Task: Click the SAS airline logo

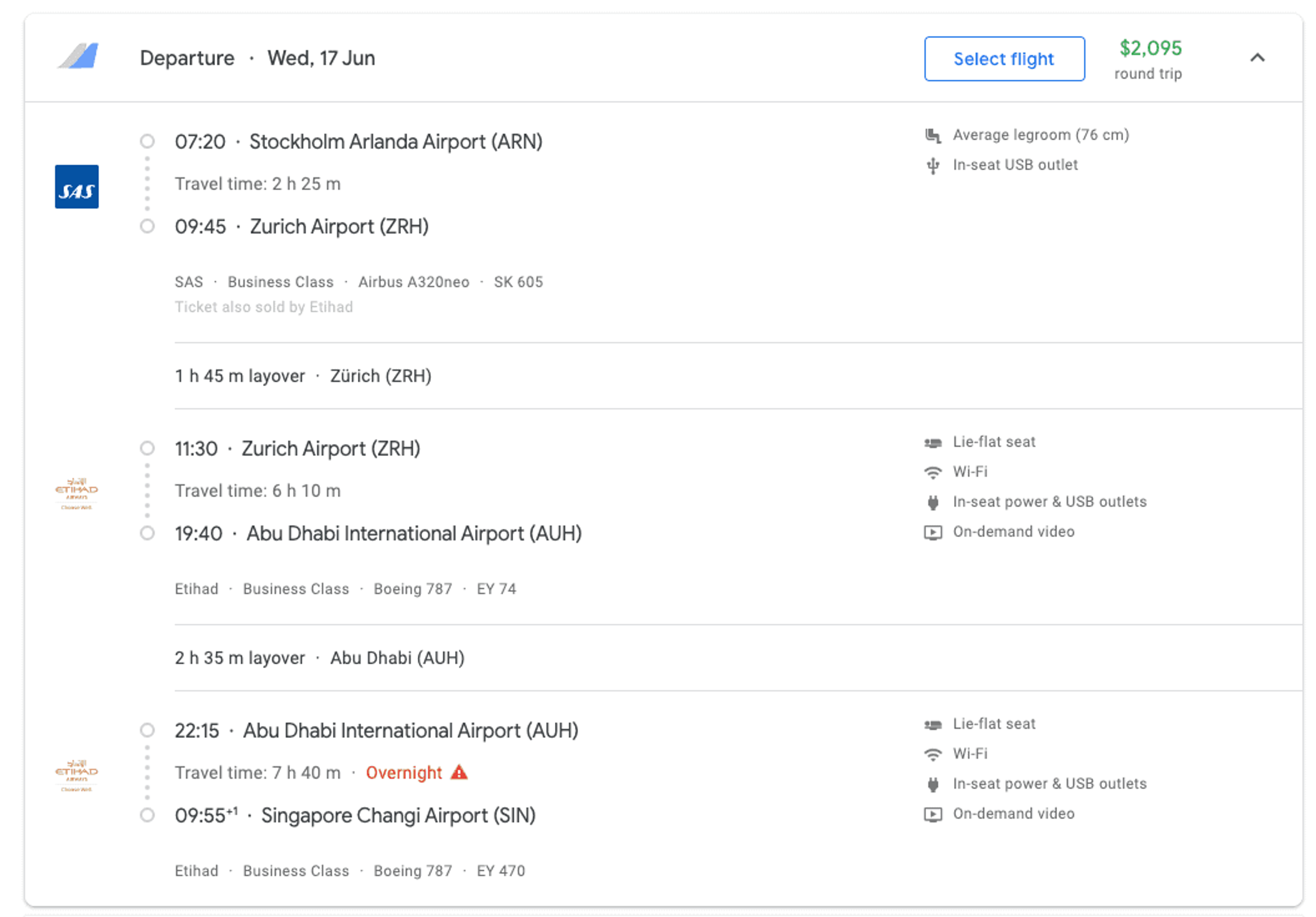Action: (x=77, y=187)
